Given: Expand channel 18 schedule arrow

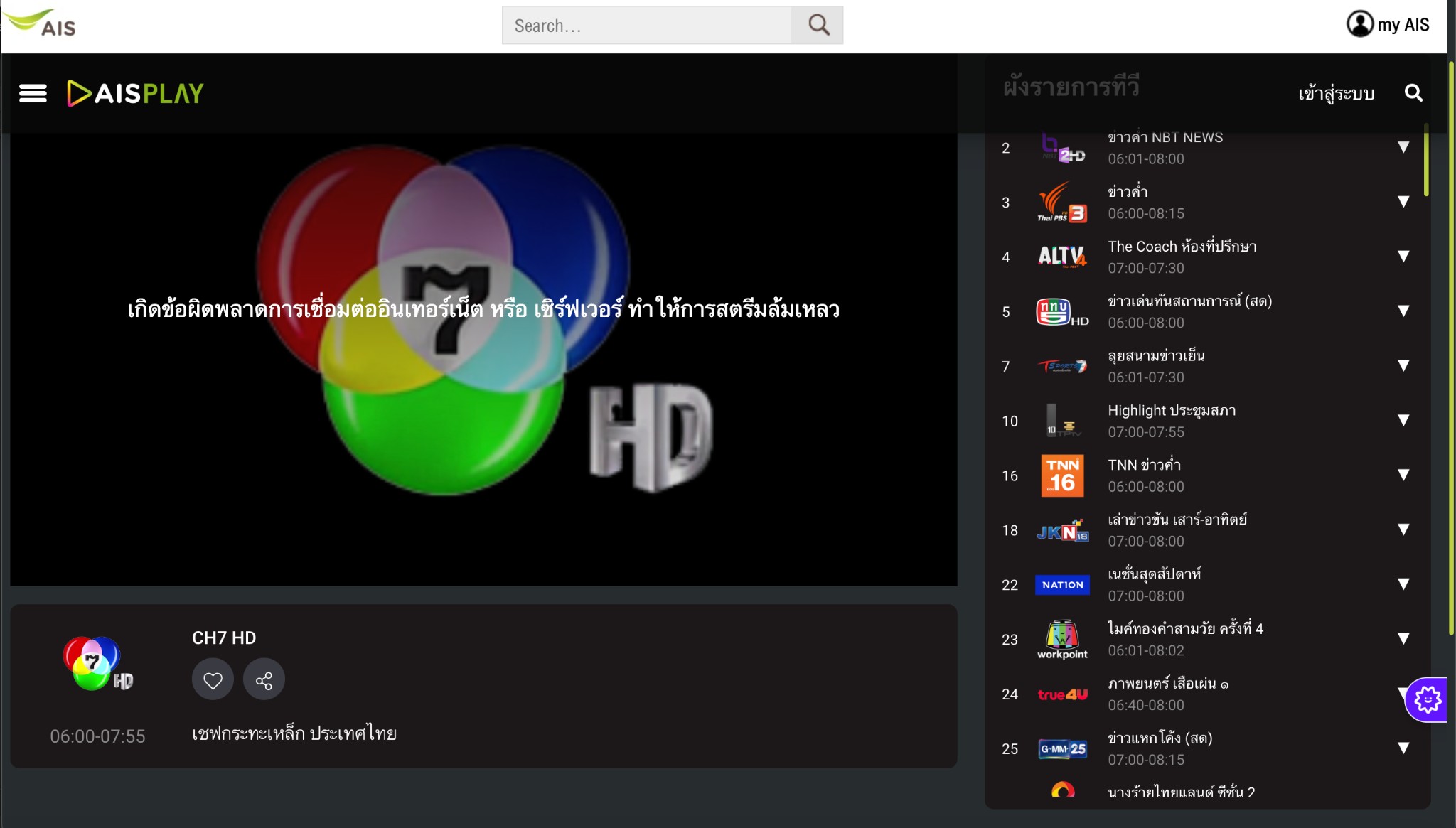Looking at the screenshot, I should (1403, 529).
